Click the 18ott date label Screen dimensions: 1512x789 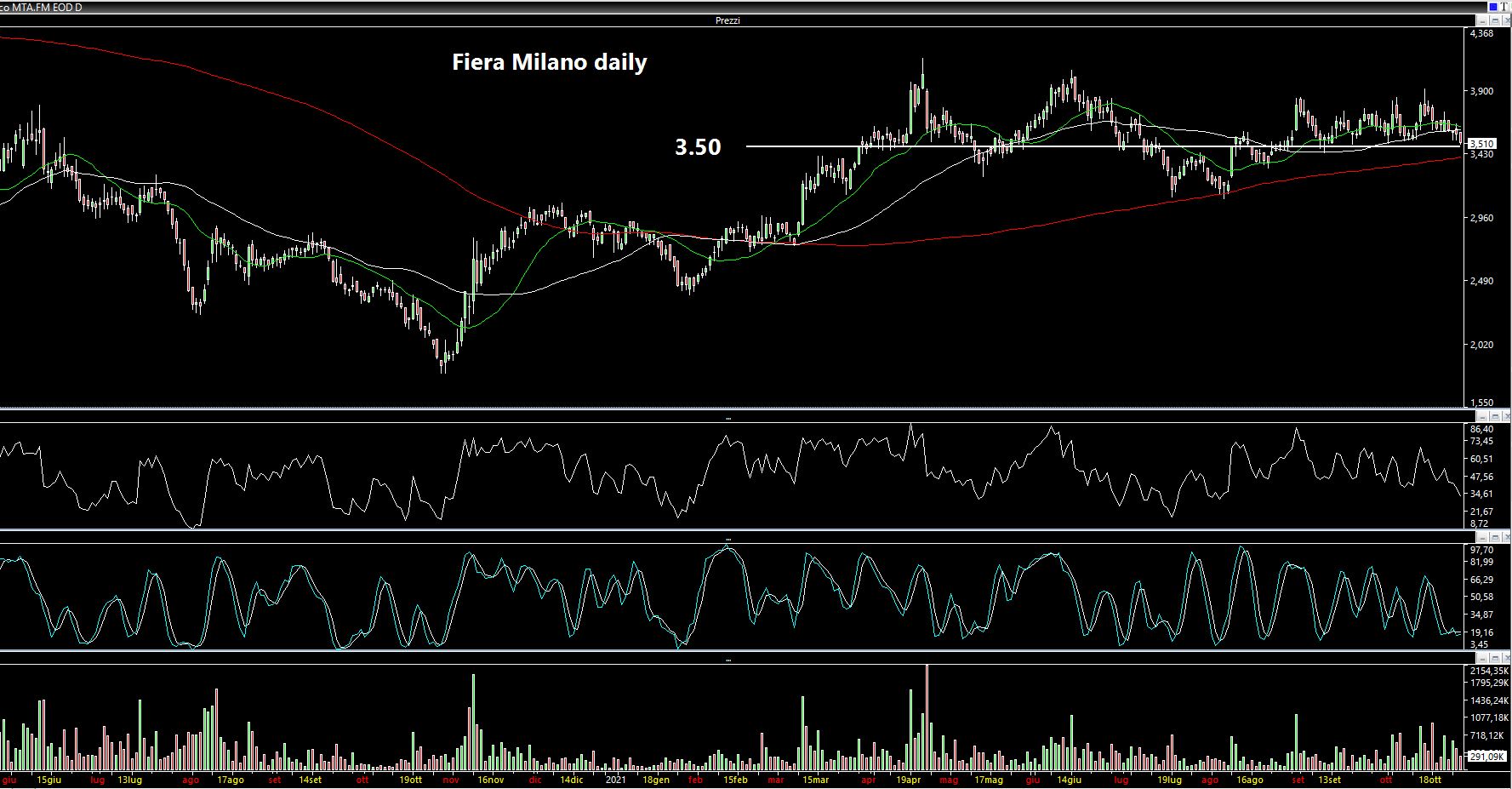coord(1429,780)
